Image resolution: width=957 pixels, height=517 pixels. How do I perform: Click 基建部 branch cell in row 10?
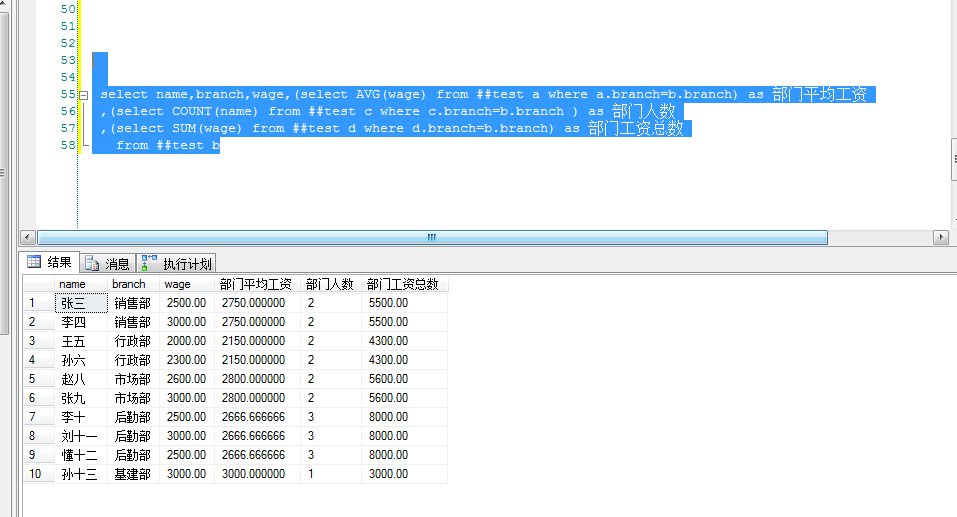[x=134, y=474]
